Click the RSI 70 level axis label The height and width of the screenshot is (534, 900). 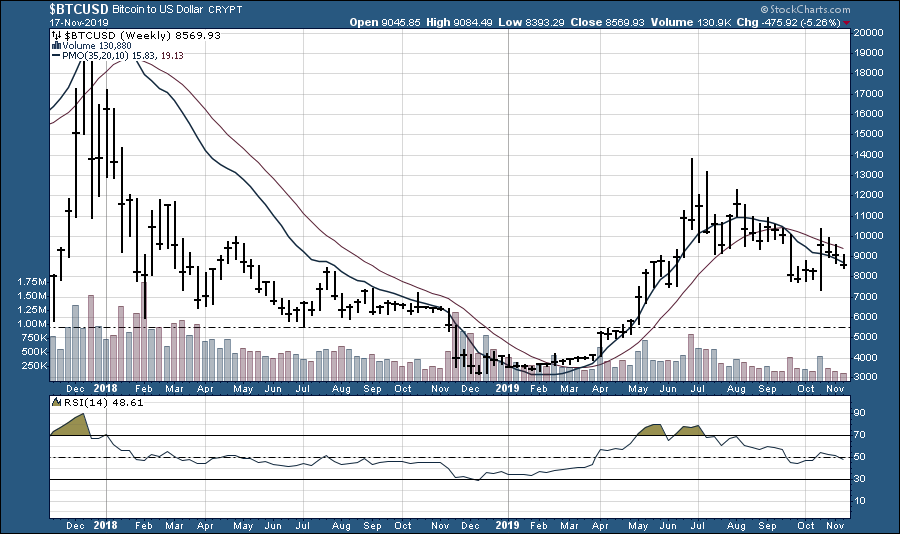tap(859, 436)
